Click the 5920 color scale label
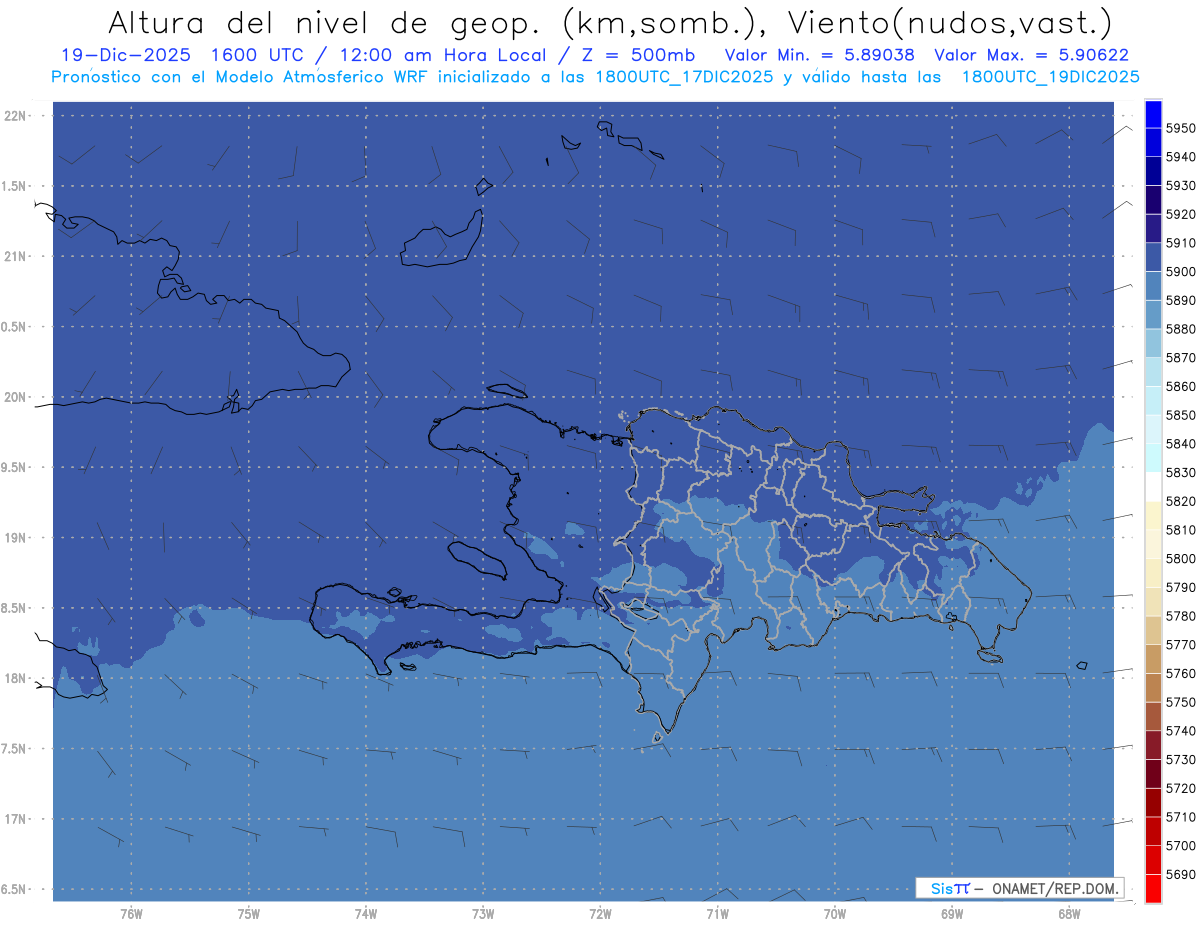 (x=1180, y=214)
